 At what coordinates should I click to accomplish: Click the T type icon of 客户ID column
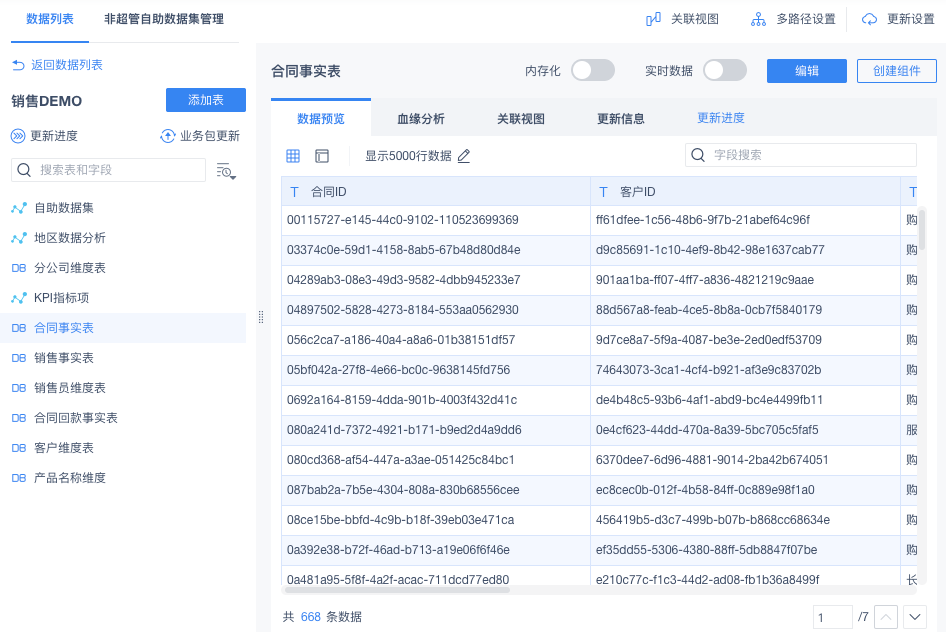point(603,192)
